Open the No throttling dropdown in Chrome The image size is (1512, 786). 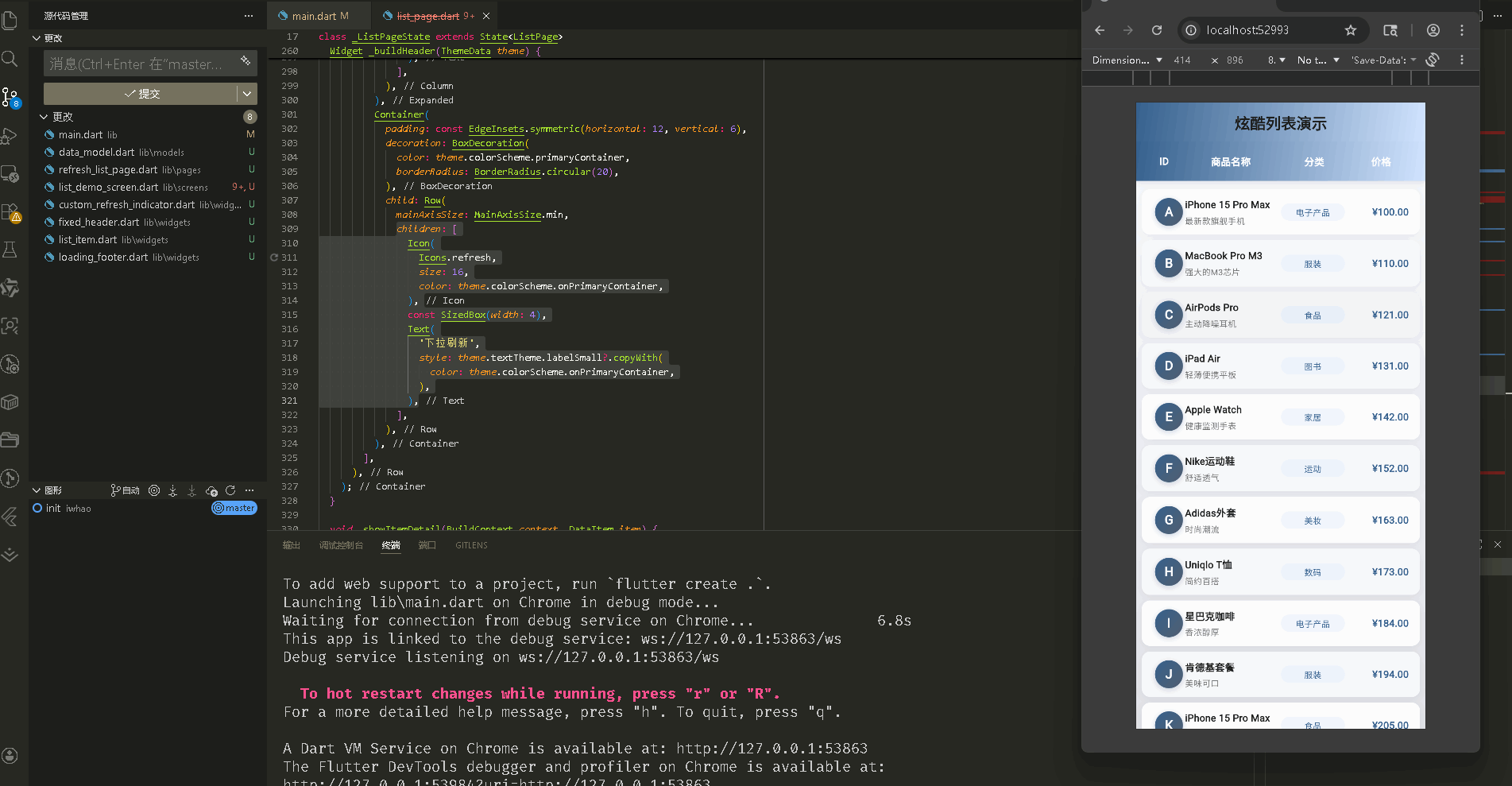(1318, 60)
